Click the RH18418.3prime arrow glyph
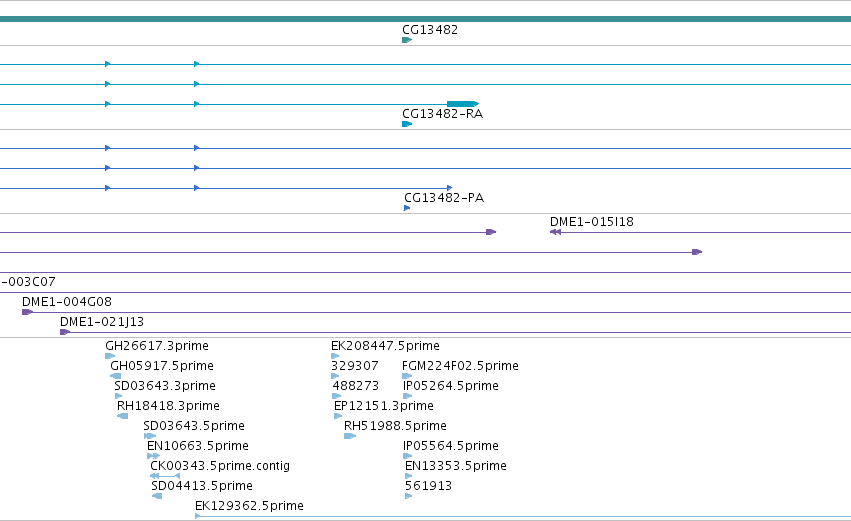851x521 pixels. coord(123,416)
